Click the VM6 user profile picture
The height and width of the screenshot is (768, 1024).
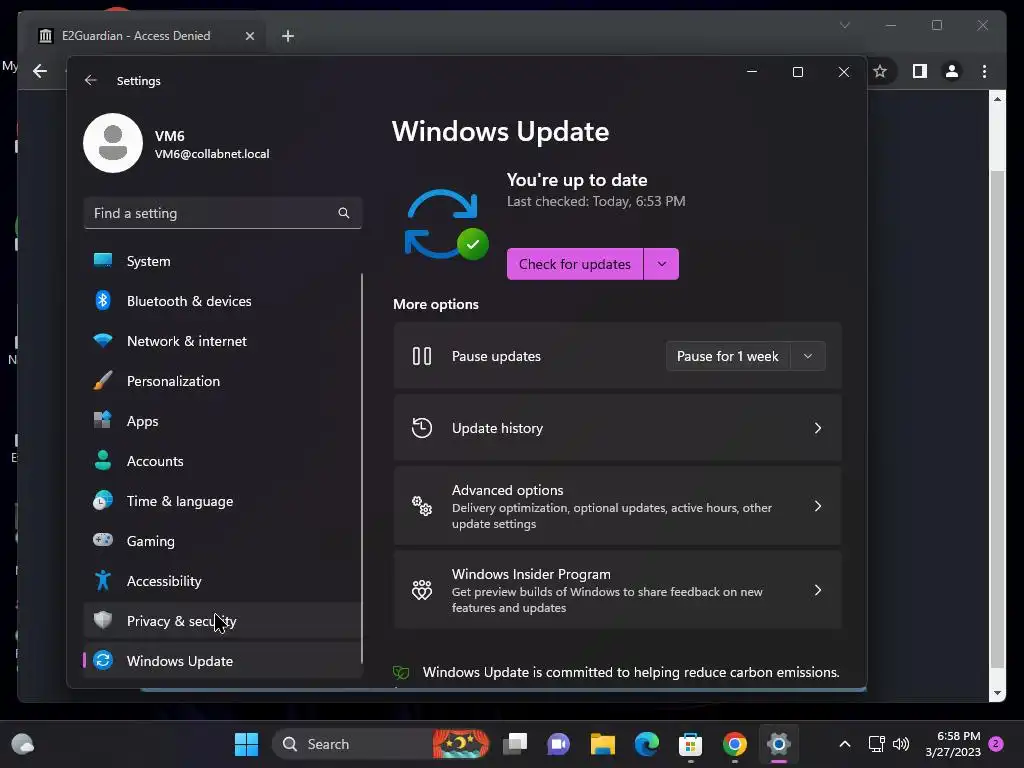point(113,143)
